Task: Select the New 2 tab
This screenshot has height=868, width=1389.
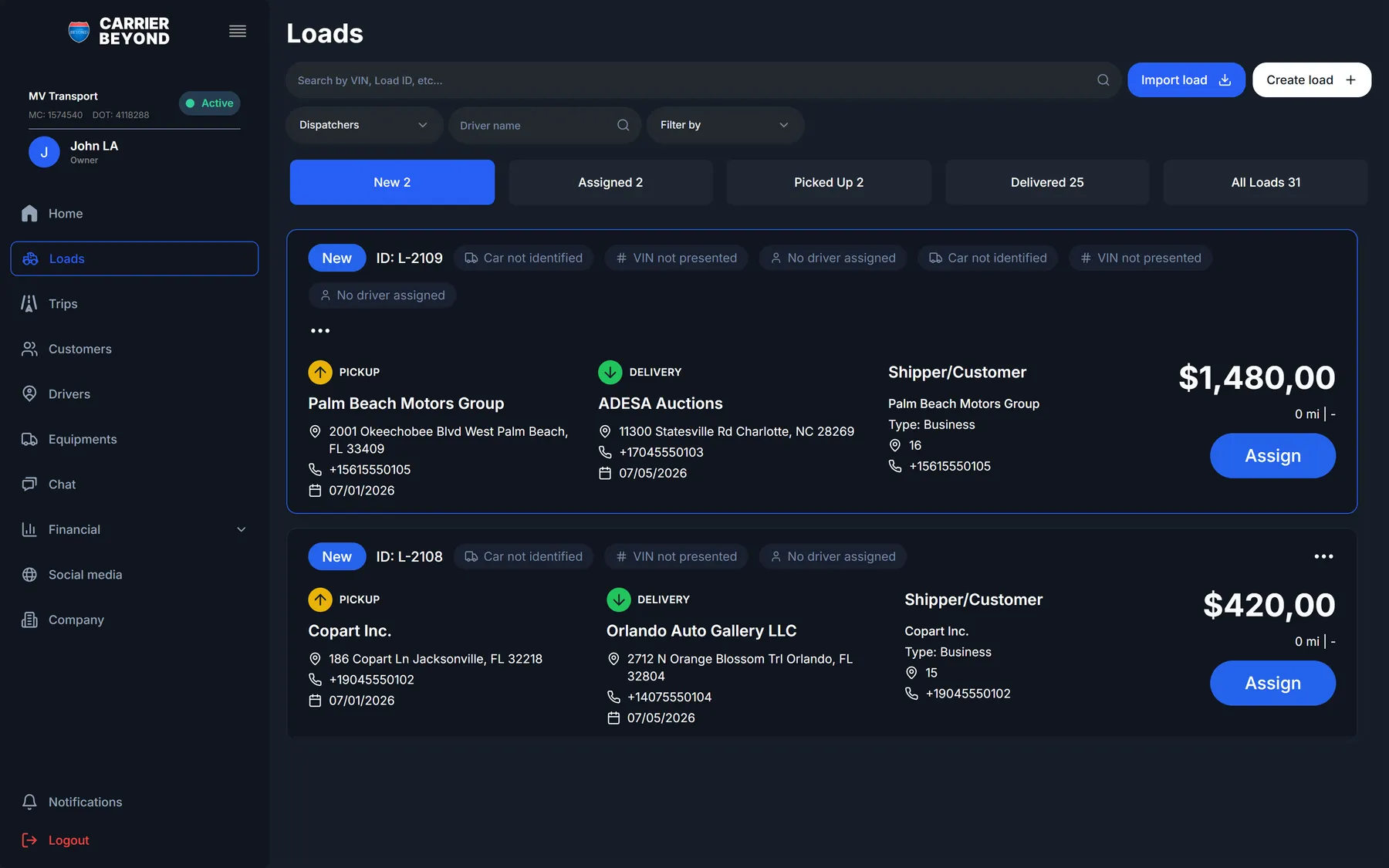Action: pos(392,182)
